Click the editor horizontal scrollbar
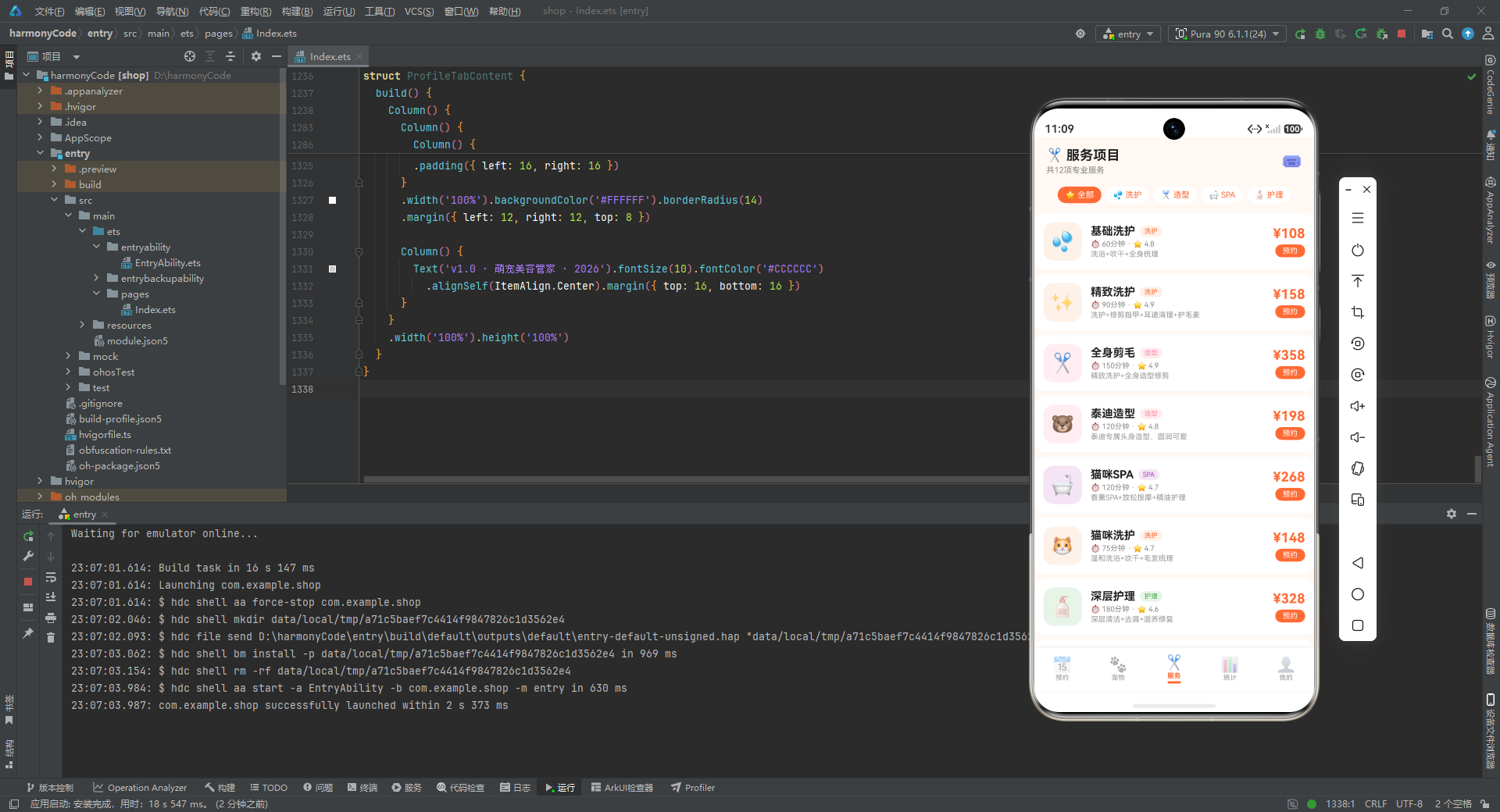Screen dimensions: 1500x812 [695, 479]
